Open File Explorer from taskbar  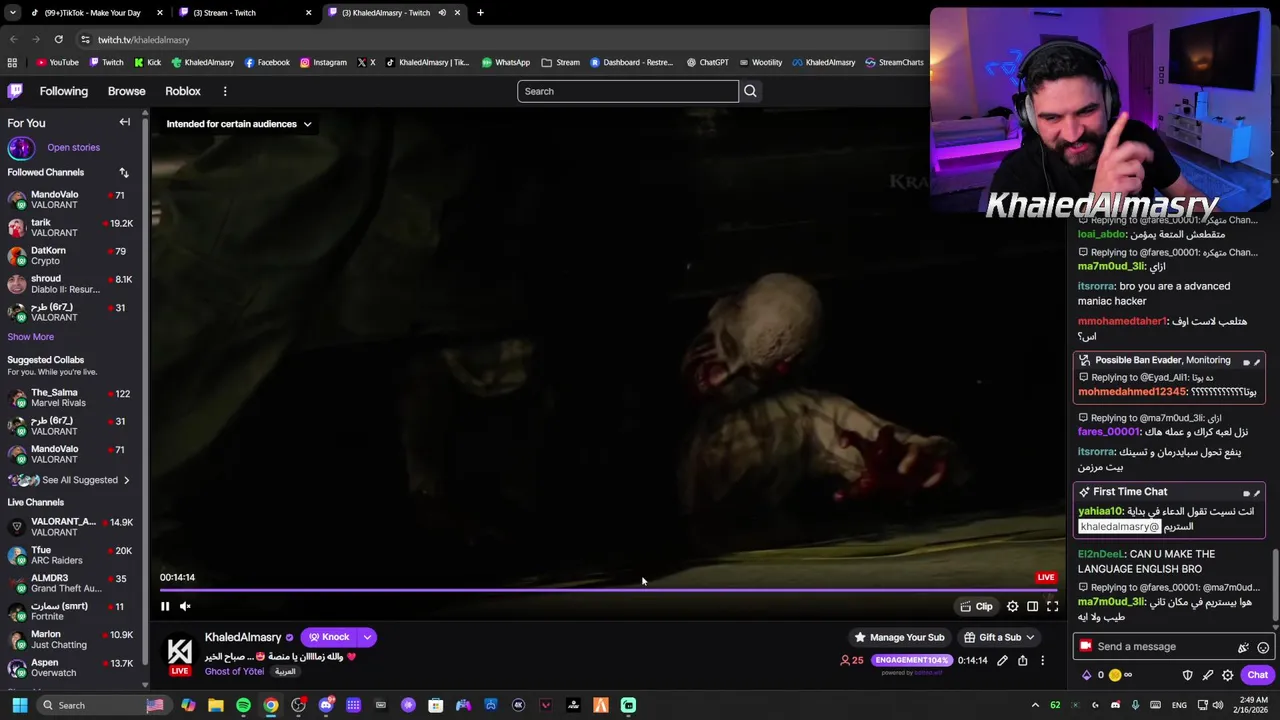[x=216, y=705]
